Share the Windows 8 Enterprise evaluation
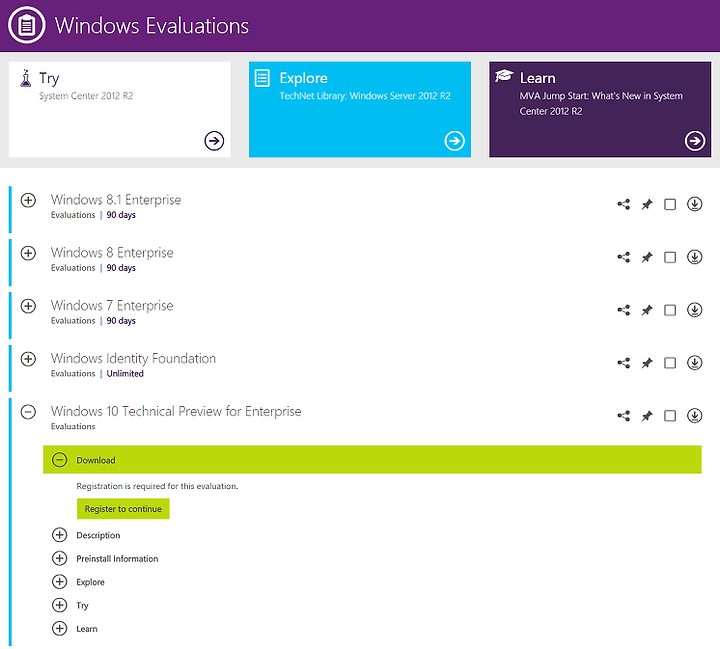This screenshot has width=720, height=649. click(x=624, y=257)
